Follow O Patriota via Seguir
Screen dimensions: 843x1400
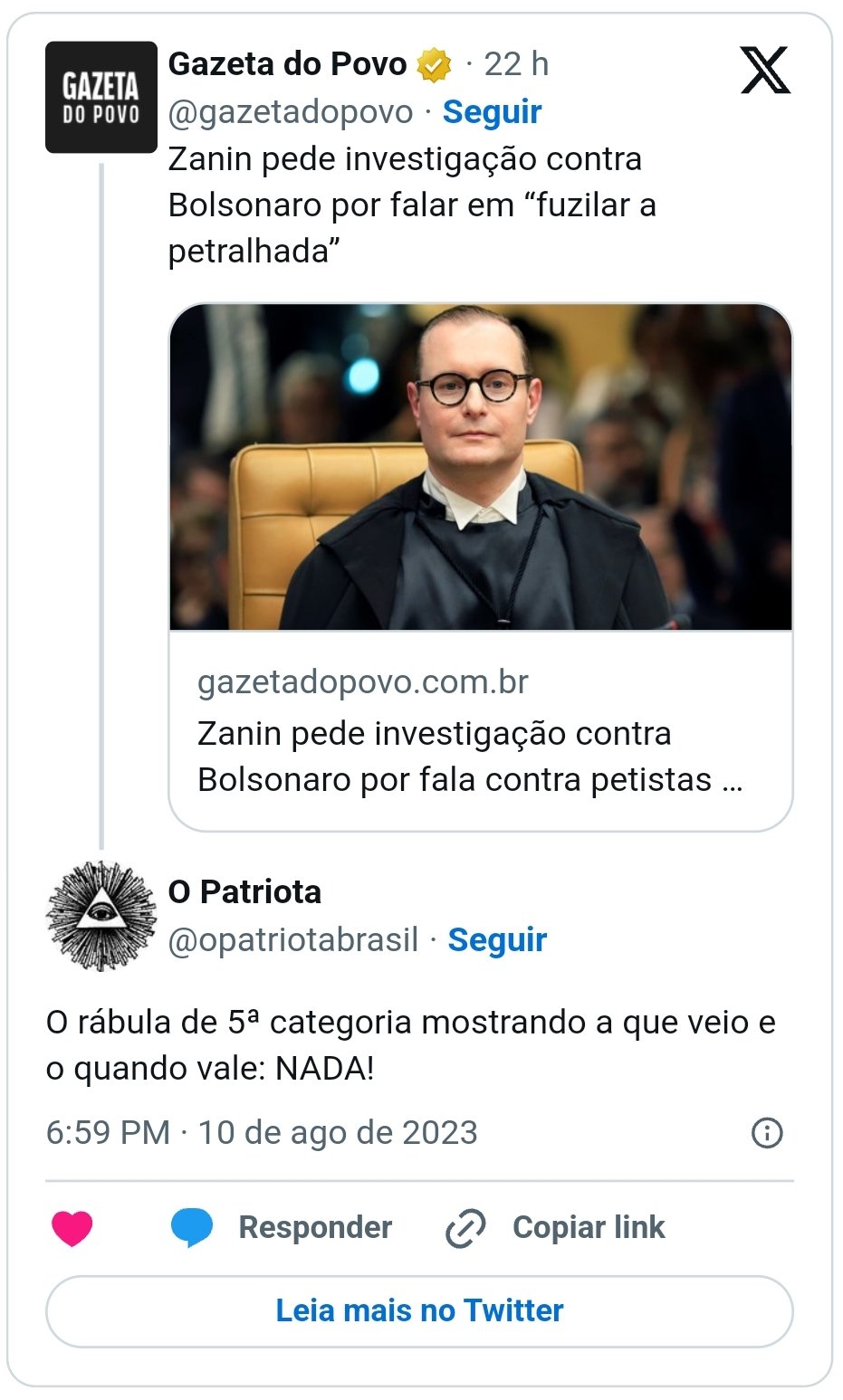[x=497, y=940]
